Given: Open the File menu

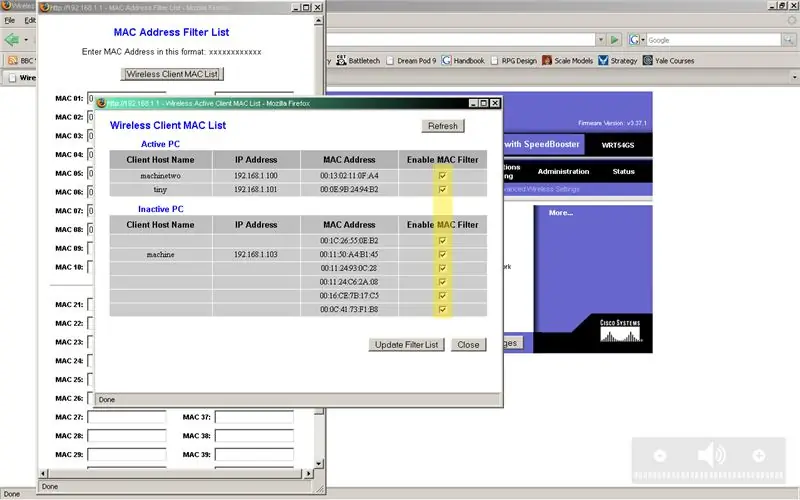Looking at the screenshot, I should click(10, 20).
